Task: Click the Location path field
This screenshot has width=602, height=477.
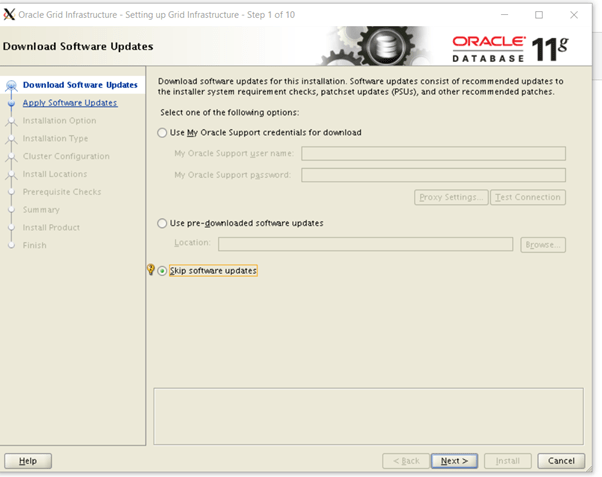Action: 365,244
